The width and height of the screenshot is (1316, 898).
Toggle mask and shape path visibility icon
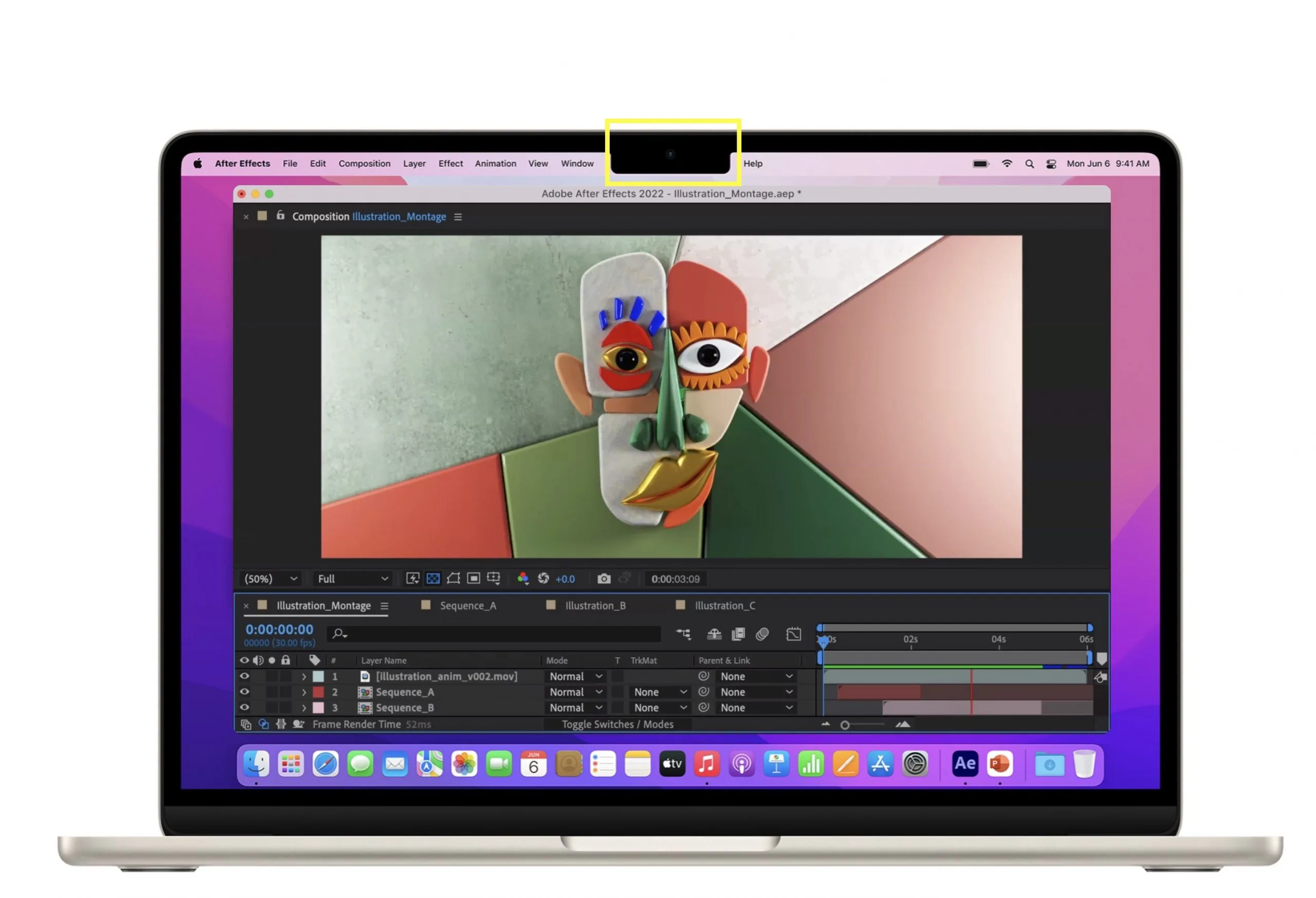pos(453,579)
